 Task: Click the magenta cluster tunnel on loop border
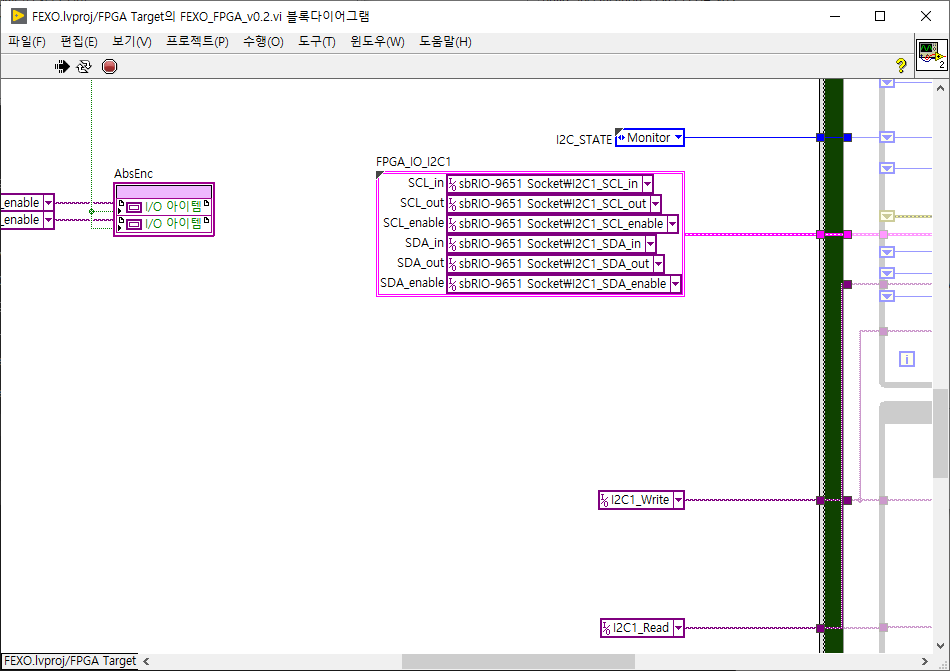820,234
